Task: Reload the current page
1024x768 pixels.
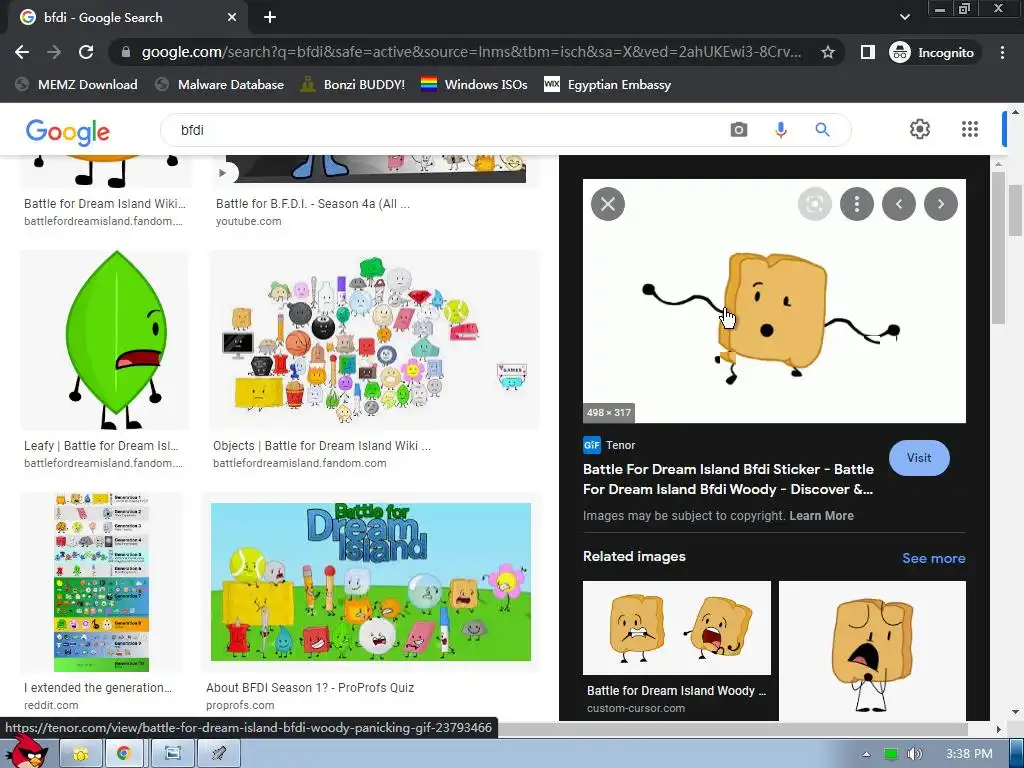Action: coord(86,52)
